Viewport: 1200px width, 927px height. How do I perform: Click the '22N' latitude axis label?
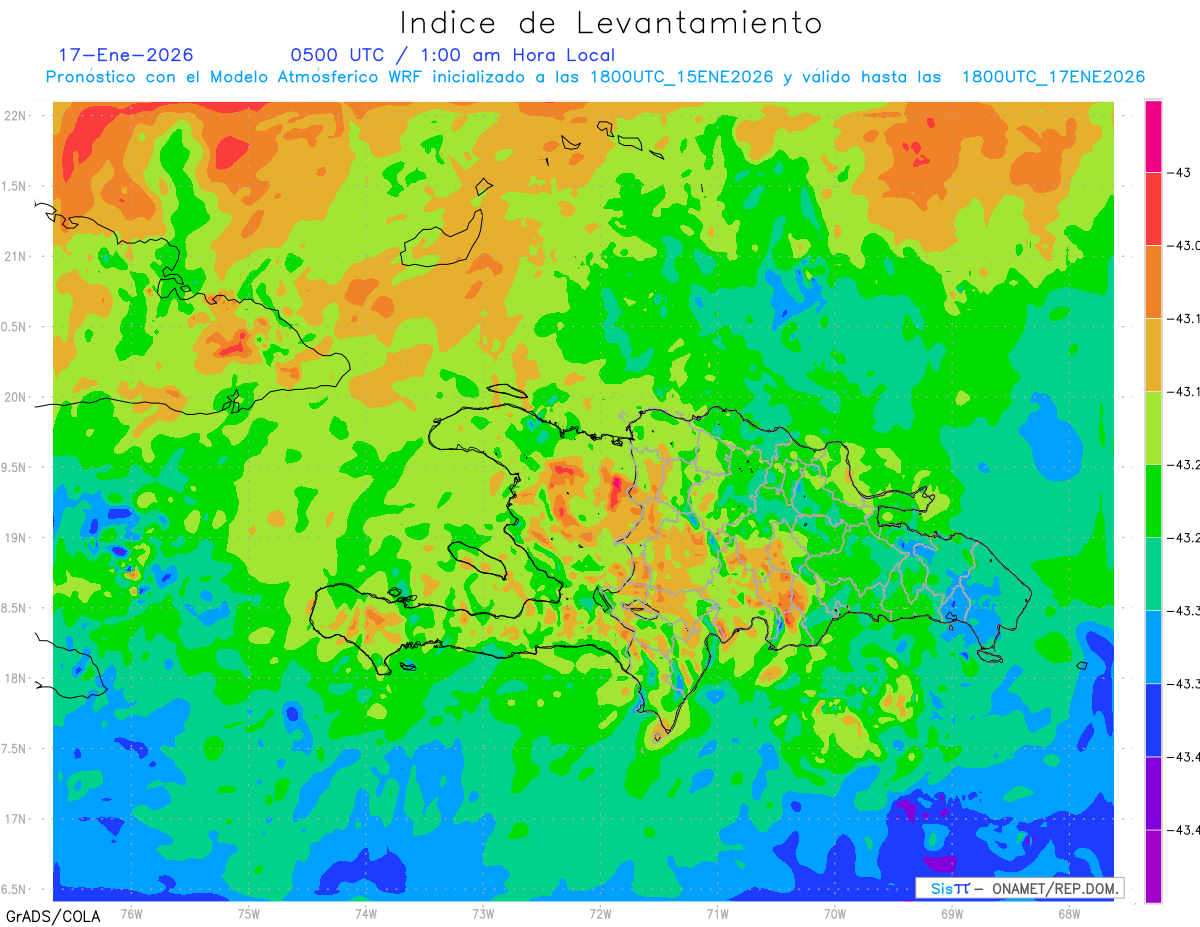click(15, 116)
